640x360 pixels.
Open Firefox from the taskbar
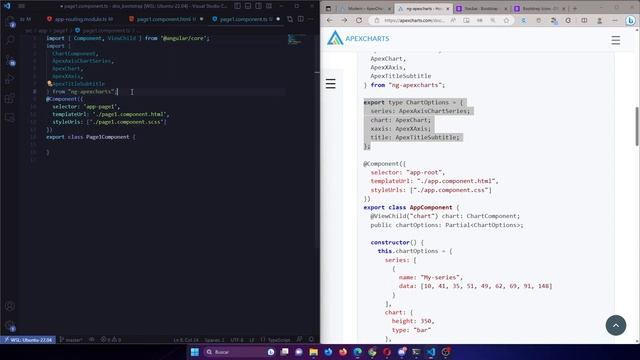coord(343,352)
